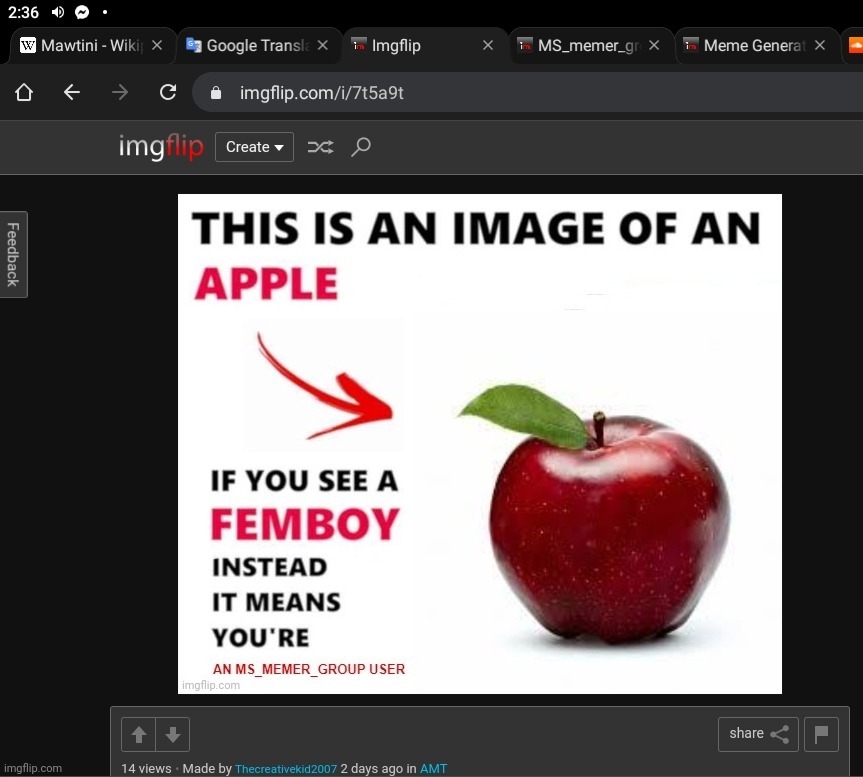Close the Meme Generator tab
Viewport: 863px width, 777px height.
coord(820,46)
